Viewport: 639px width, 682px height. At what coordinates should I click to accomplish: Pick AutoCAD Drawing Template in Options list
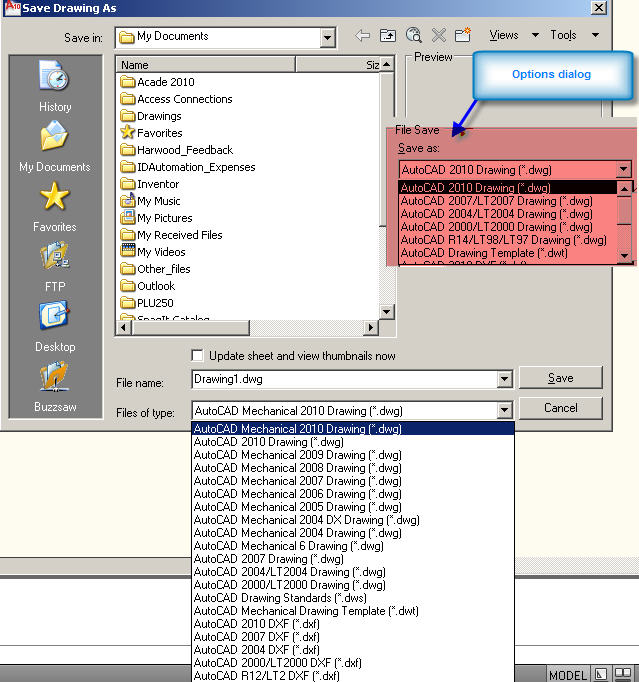click(x=508, y=253)
